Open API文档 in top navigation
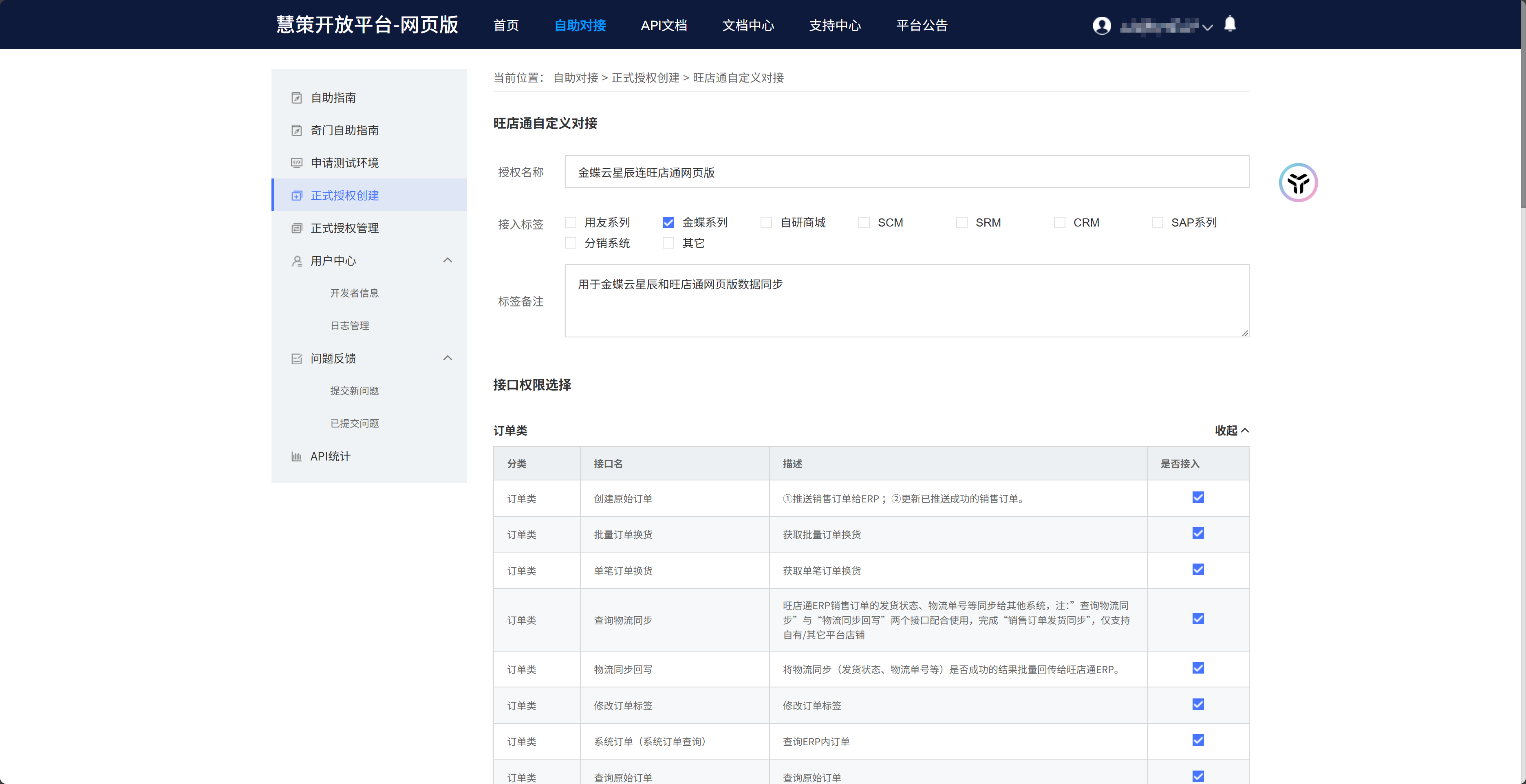The image size is (1526, 784). [664, 25]
